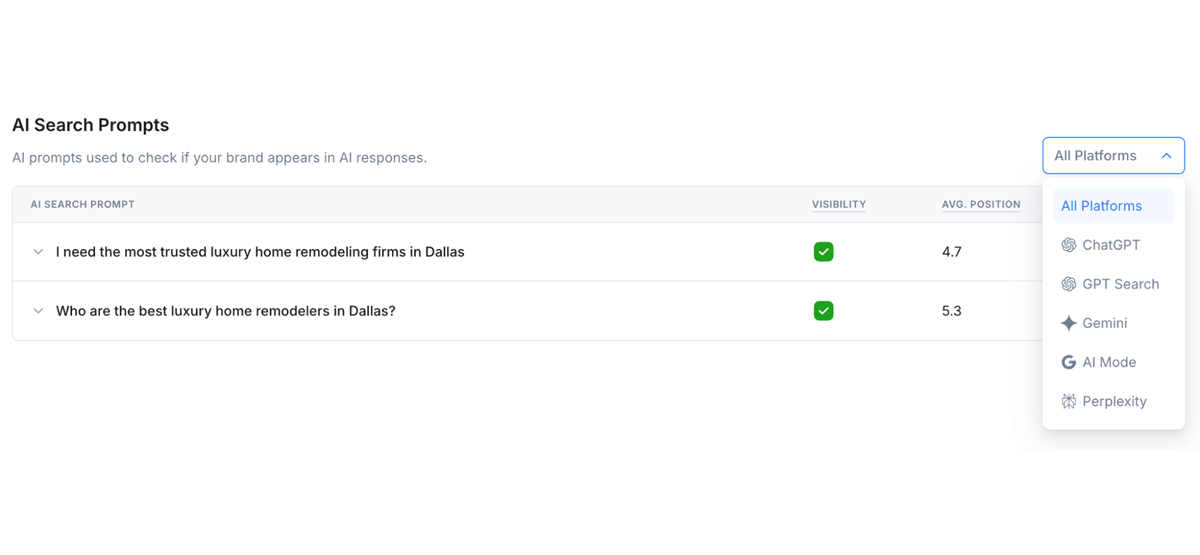Pick Gemini from the dropdown
The image size is (1200, 555).
pyautogui.click(x=1104, y=323)
